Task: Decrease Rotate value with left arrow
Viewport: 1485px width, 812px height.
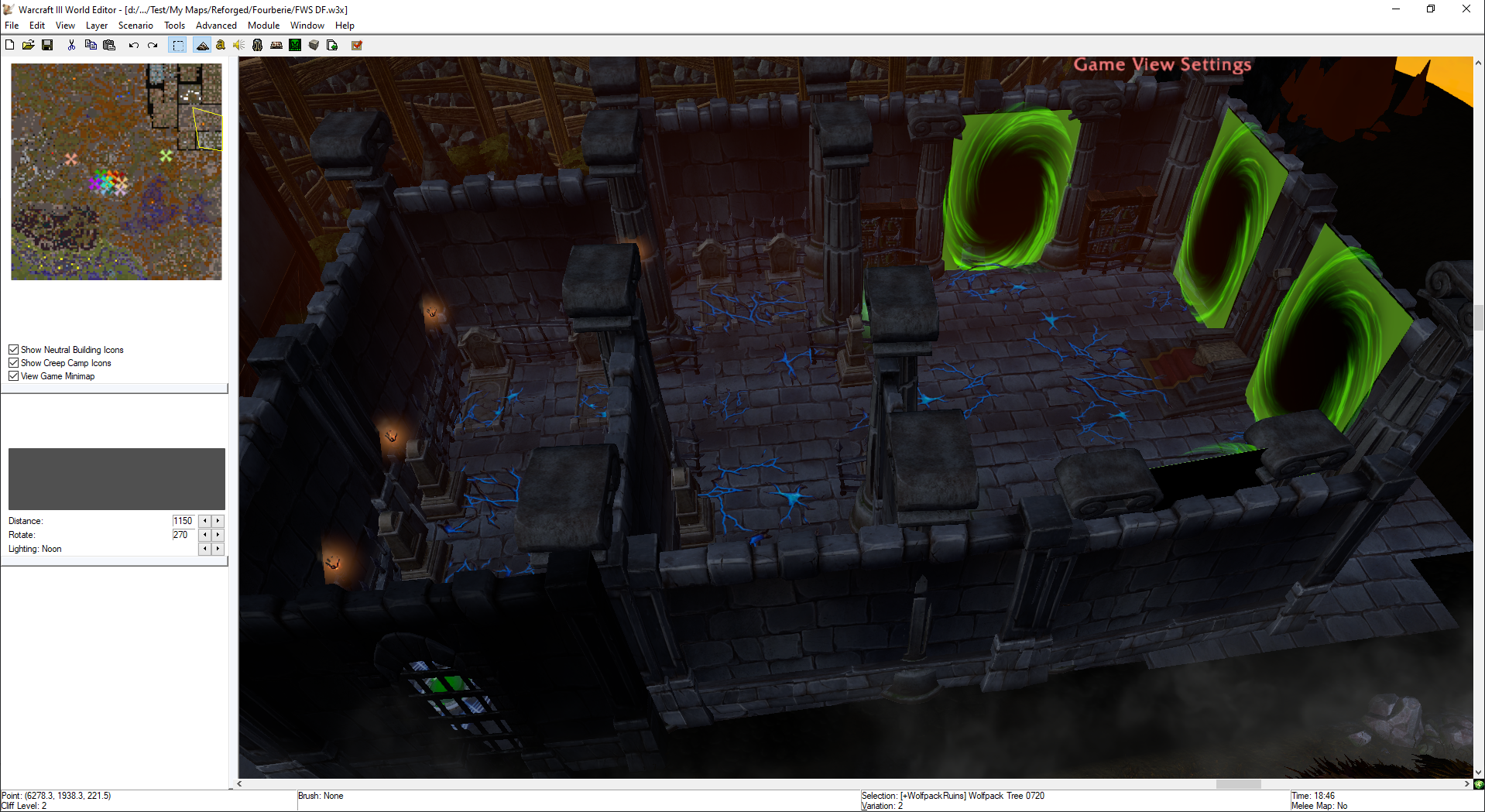Action: pos(205,535)
